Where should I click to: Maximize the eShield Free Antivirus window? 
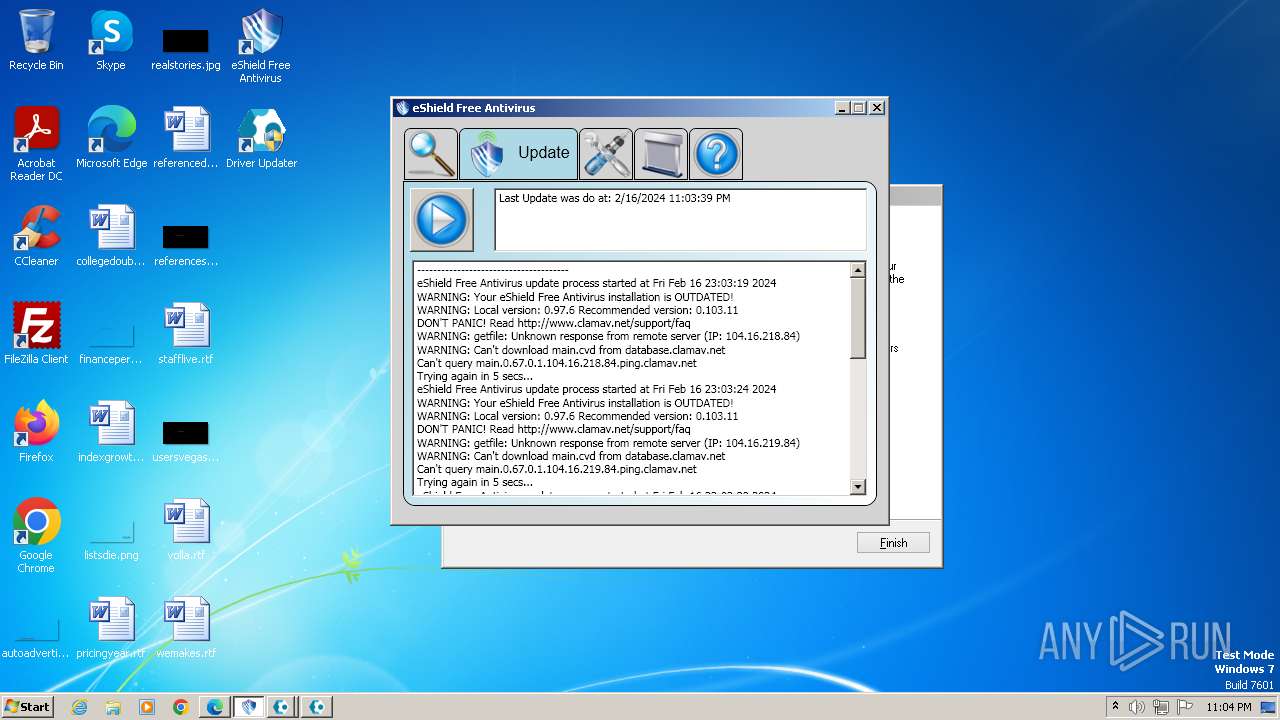pyautogui.click(x=859, y=108)
